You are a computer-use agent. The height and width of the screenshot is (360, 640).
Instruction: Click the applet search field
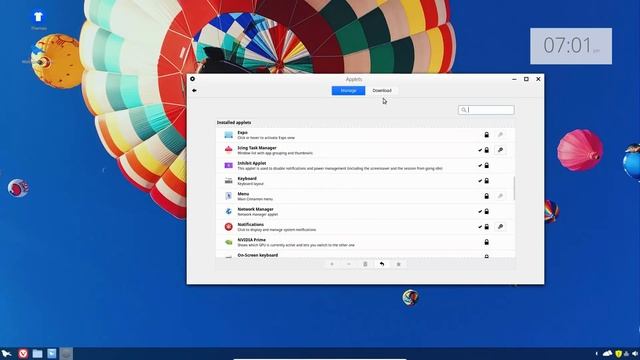tap(486, 110)
